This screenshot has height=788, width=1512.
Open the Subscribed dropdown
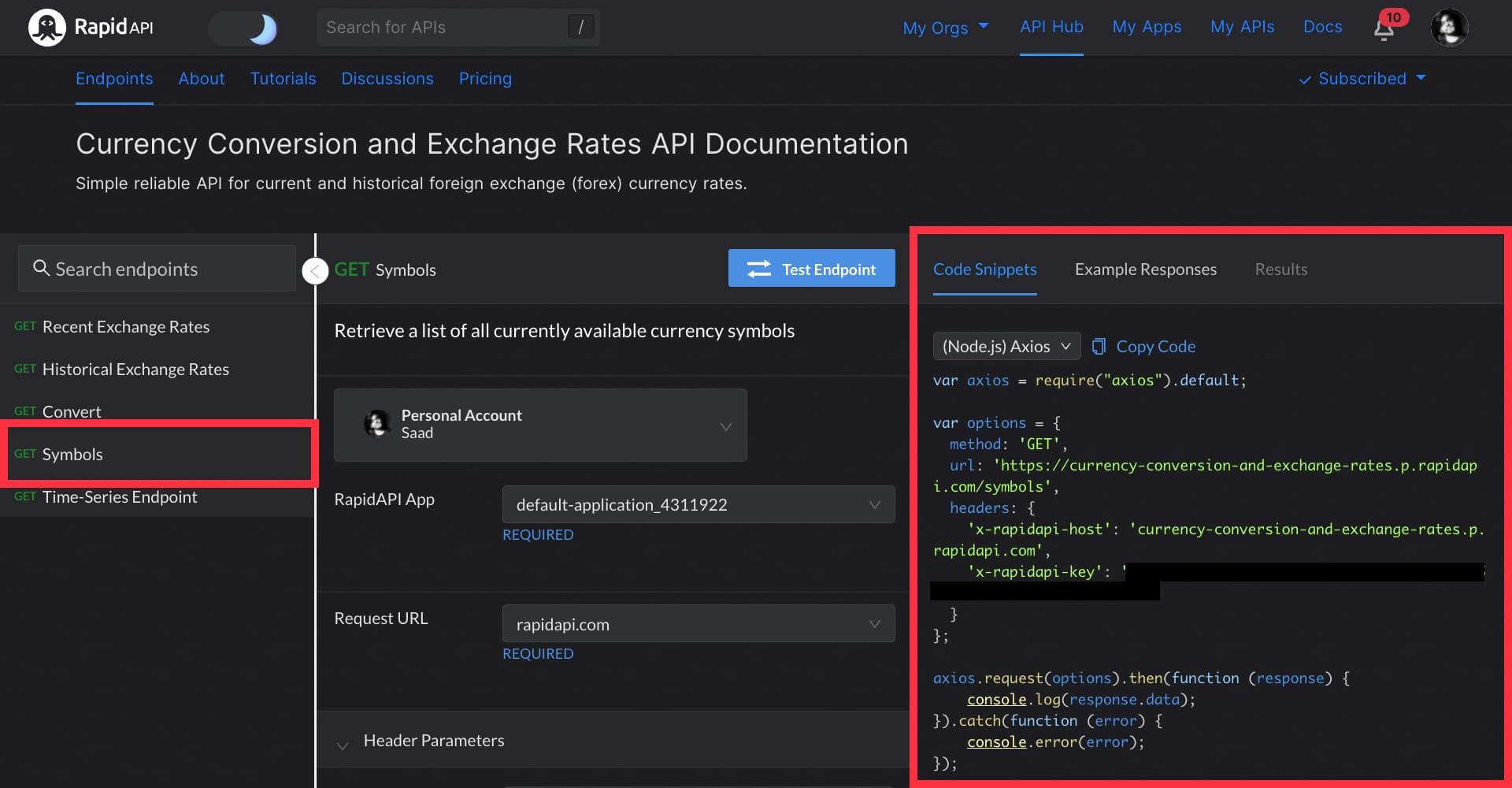[1362, 79]
